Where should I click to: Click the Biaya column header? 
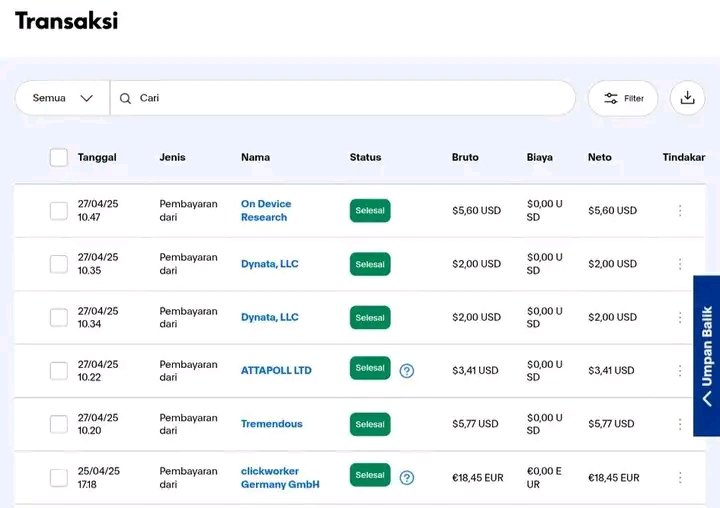(x=540, y=158)
